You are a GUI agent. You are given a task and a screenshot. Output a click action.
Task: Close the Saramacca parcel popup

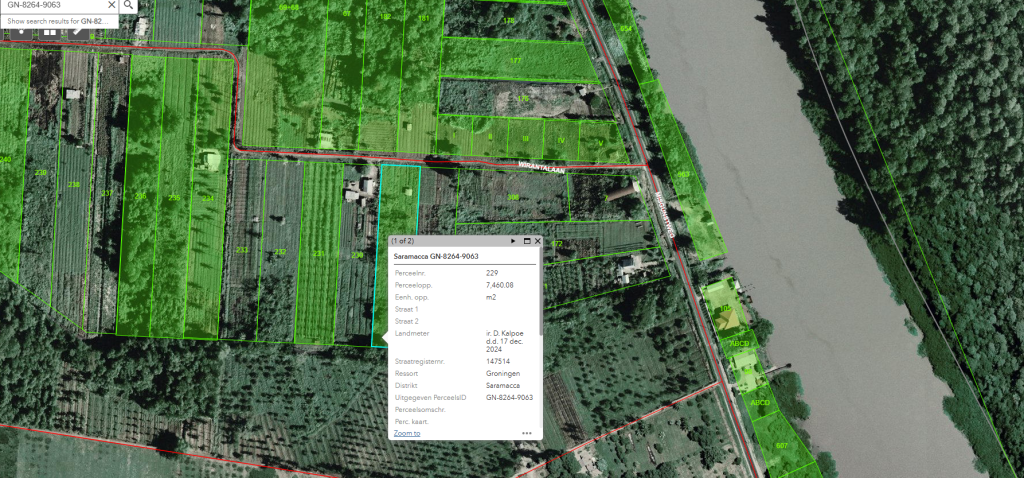click(x=537, y=241)
